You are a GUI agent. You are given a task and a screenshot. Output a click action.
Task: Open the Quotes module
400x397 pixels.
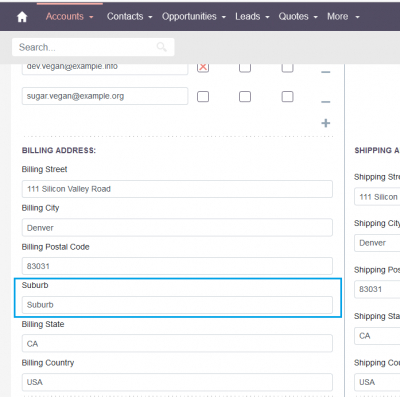point(294,16)
